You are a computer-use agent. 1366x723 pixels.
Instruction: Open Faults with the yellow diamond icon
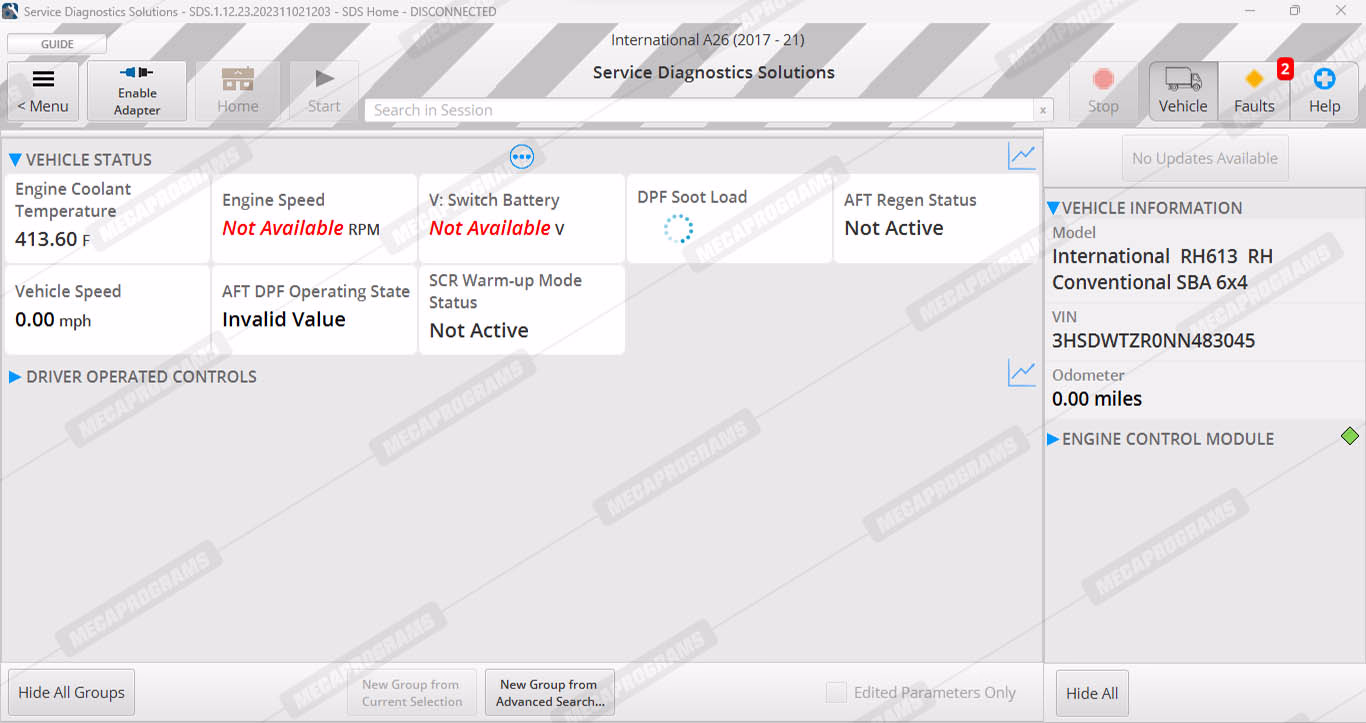(x=1254, y=91)
